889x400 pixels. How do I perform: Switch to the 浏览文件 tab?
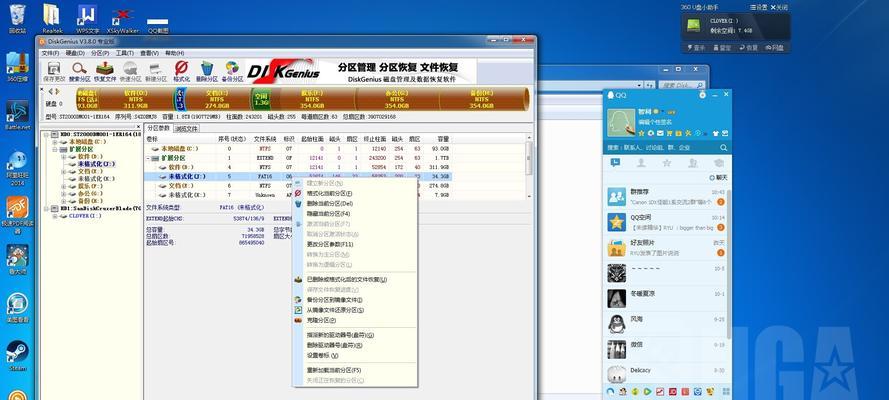pos(186,129)
